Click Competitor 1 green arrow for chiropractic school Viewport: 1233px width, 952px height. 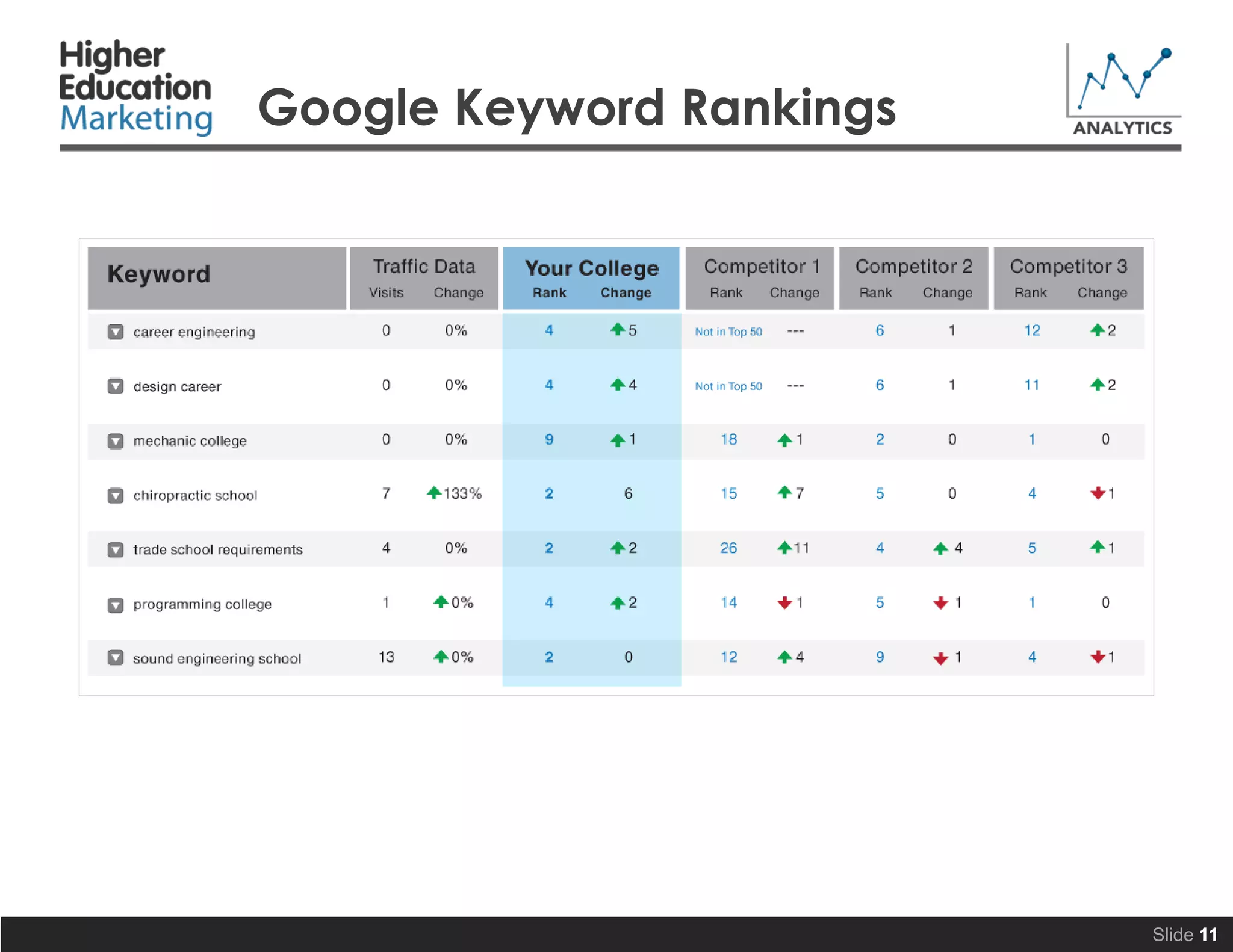pyautogui.click(x=784, y=492)
